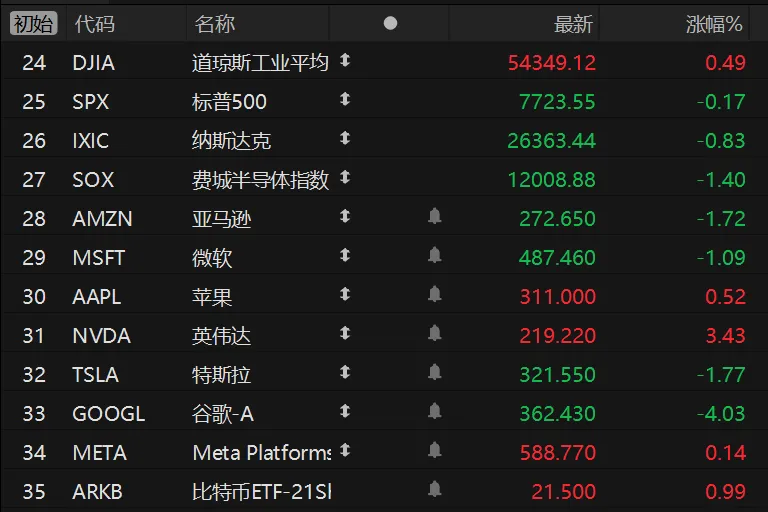Click the up-down arrow icon in TSLA row

(x=345, y=372)
